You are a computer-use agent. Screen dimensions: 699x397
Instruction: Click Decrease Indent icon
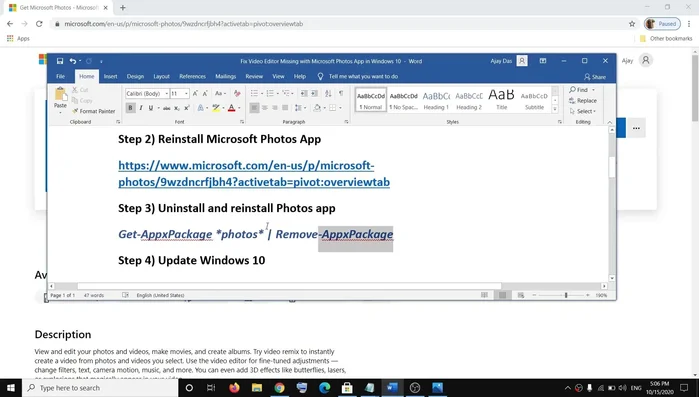(304, 93)
